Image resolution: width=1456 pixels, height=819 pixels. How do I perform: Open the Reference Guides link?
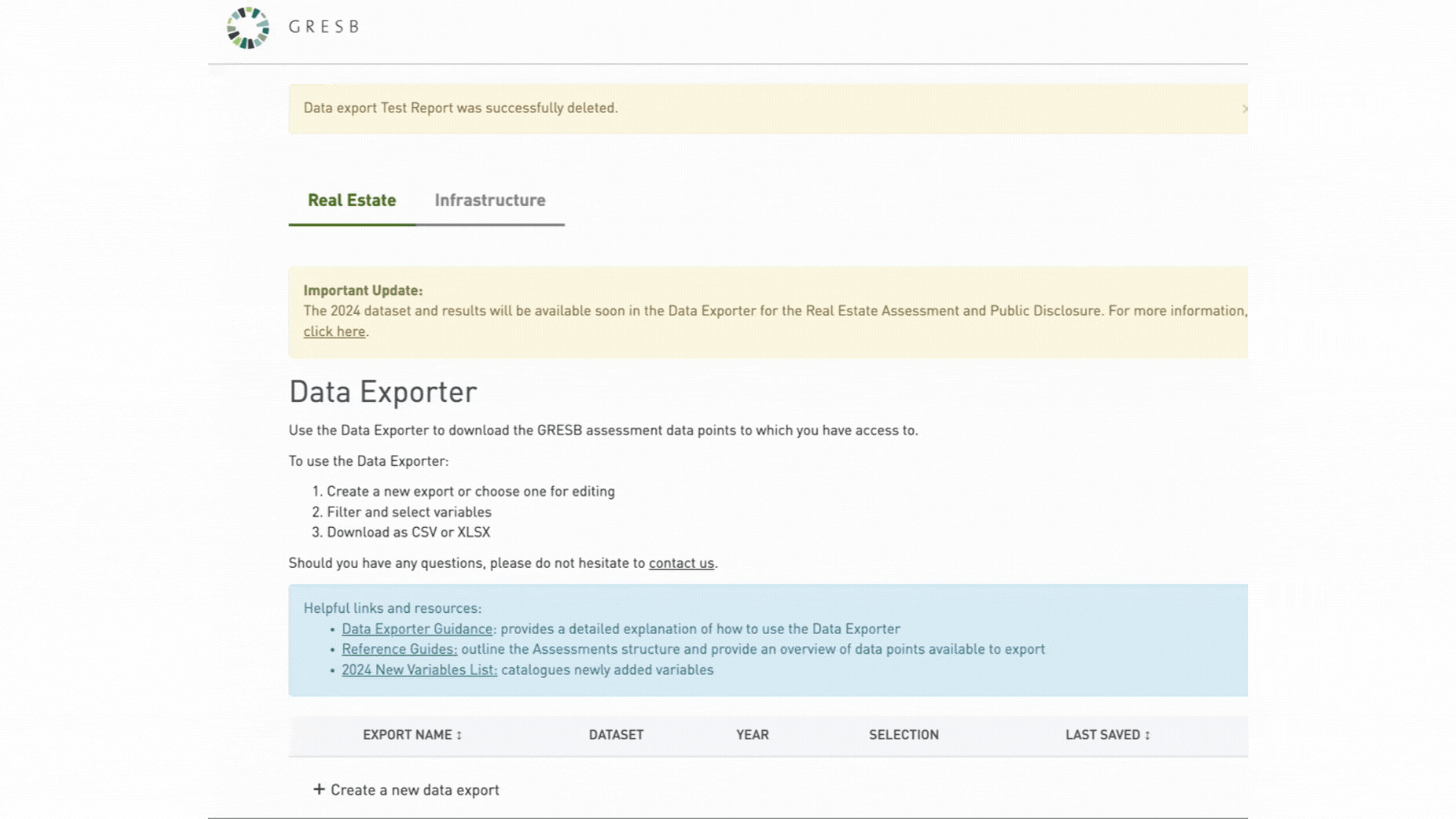[x=400, y=649]
